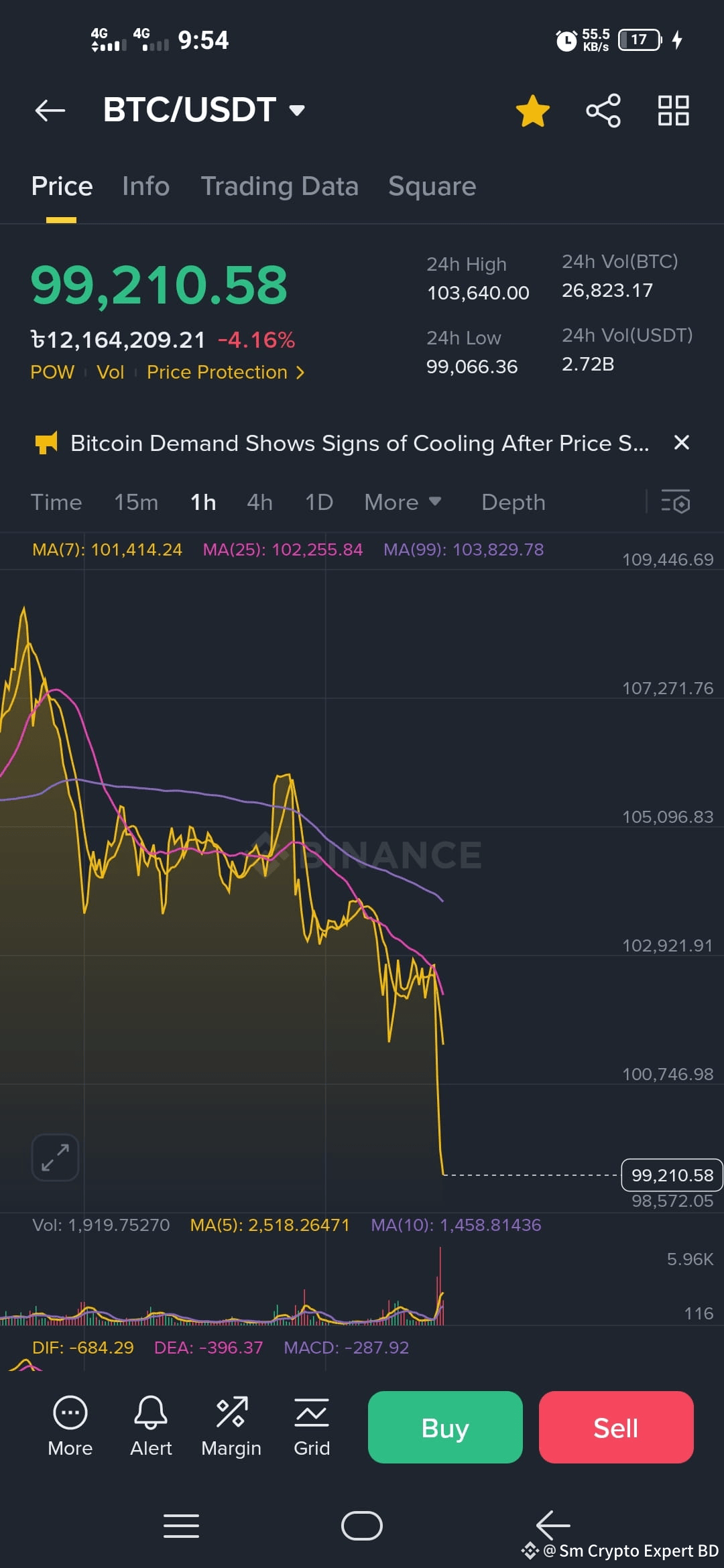
Task: Select the 4h chart interval
Action: click(x=259, y=502)
